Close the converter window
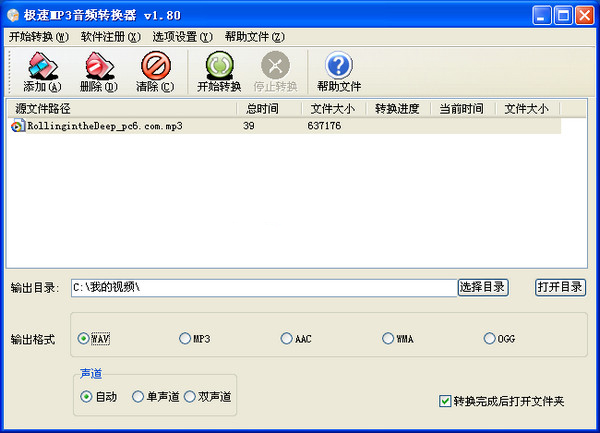 pyautogui.click(x=585, y=16)
